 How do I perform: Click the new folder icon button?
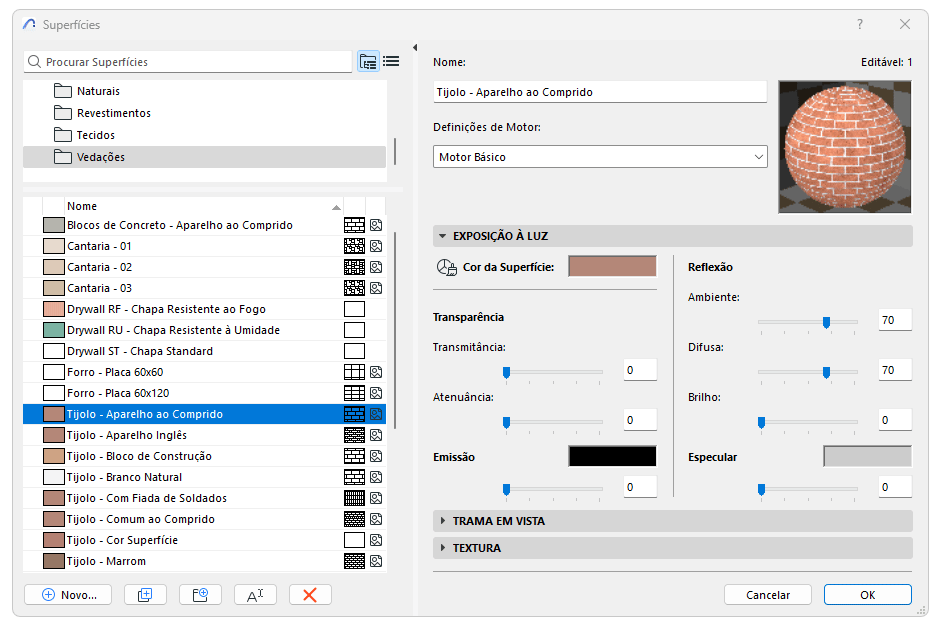point(200,595)
